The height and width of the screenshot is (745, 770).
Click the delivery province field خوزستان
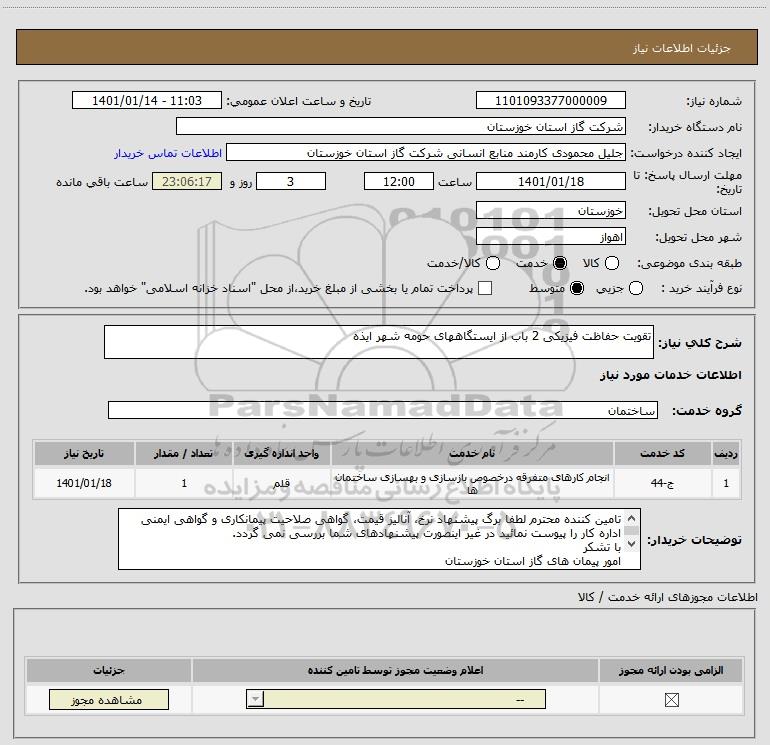click(550, 211)
